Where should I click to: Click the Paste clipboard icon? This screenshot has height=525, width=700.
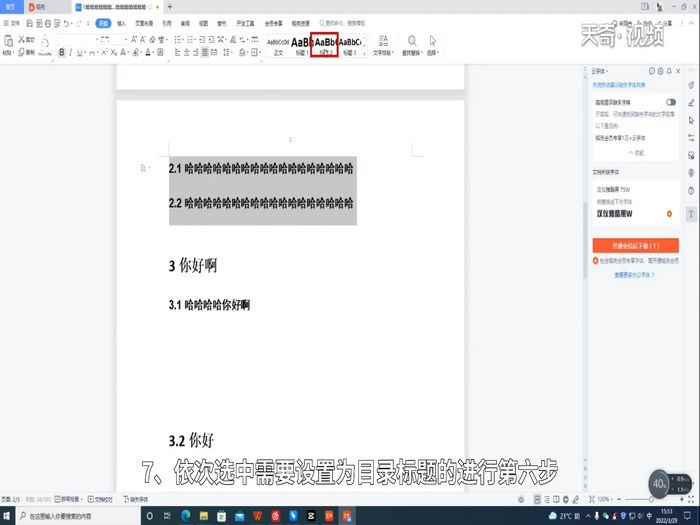click(8, 42)
